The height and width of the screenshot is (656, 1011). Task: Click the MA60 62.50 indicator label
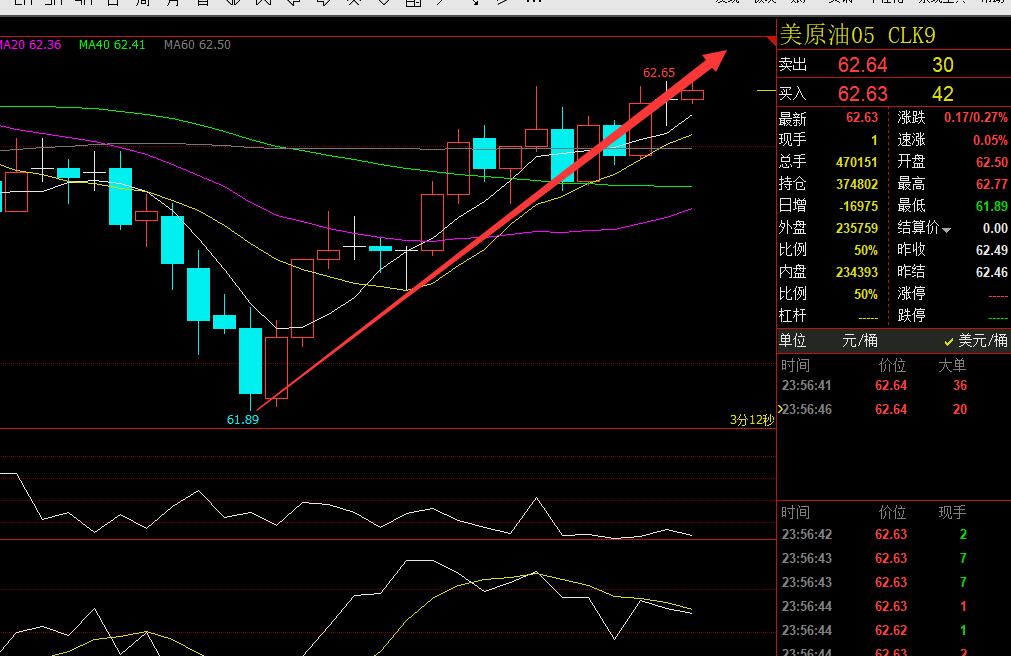[197, 45]
